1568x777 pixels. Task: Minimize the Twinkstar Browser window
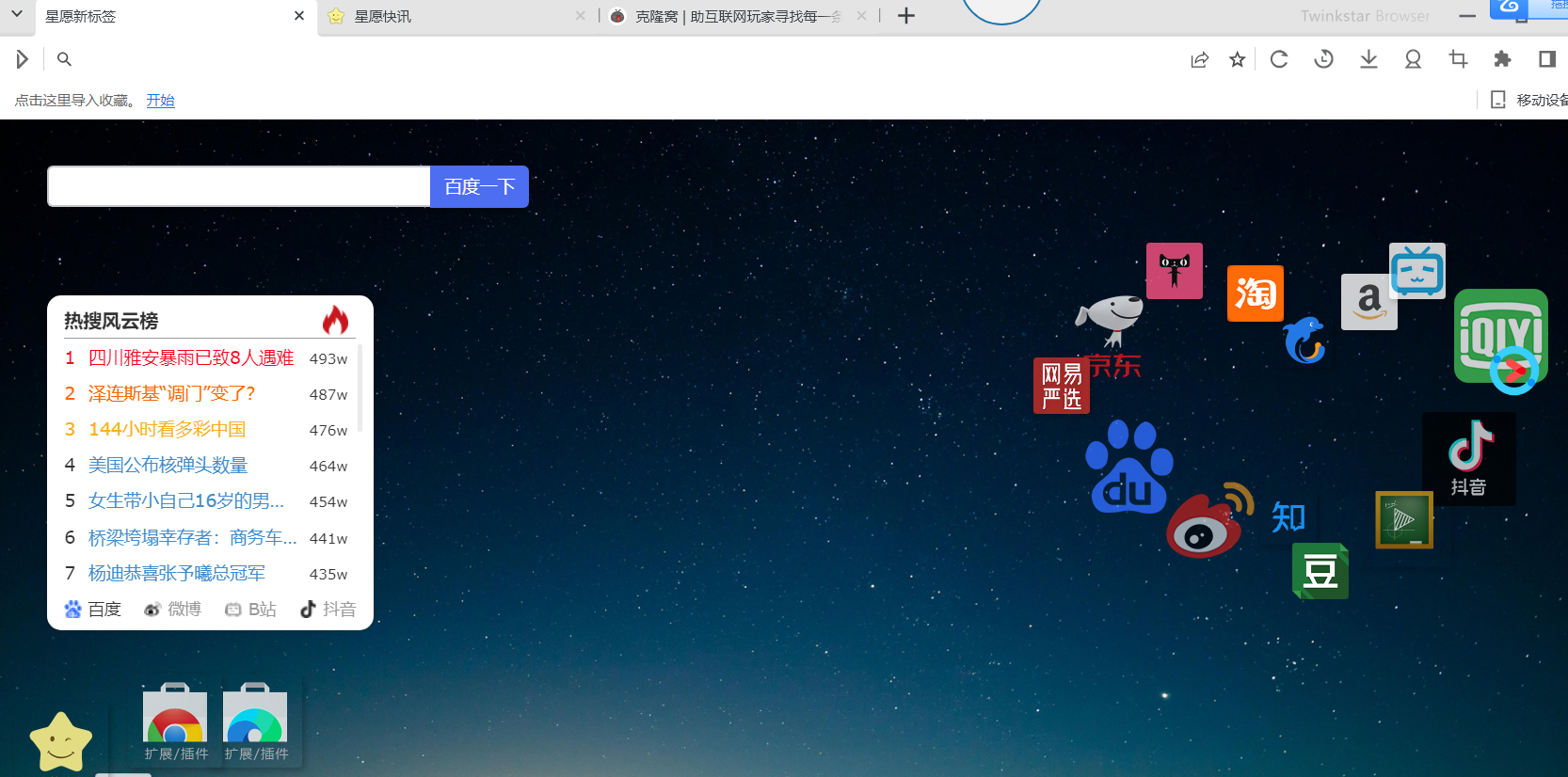[1467, 16]
